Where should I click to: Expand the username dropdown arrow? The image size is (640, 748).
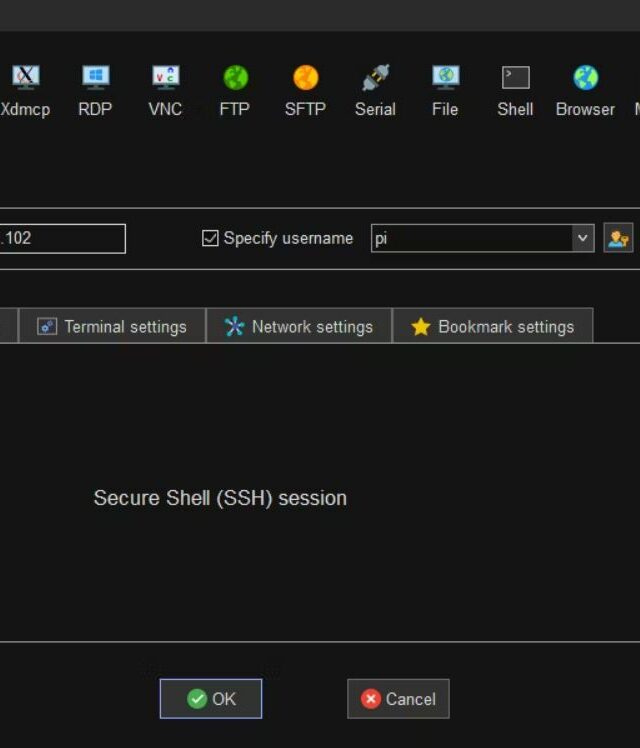(583, 238)
